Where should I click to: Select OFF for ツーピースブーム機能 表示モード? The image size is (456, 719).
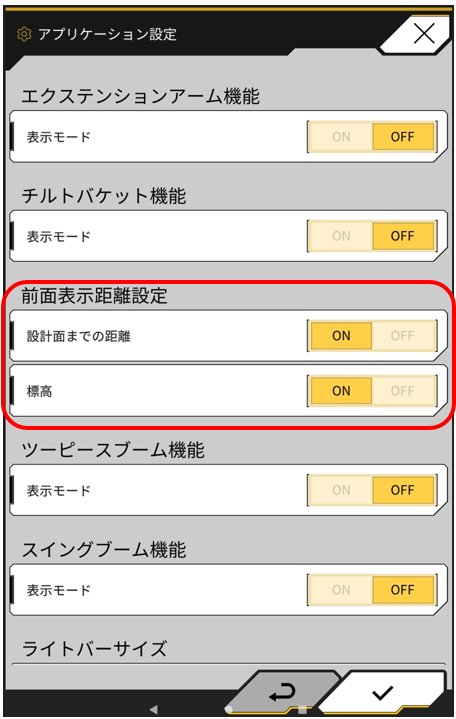tap(403, 490)
